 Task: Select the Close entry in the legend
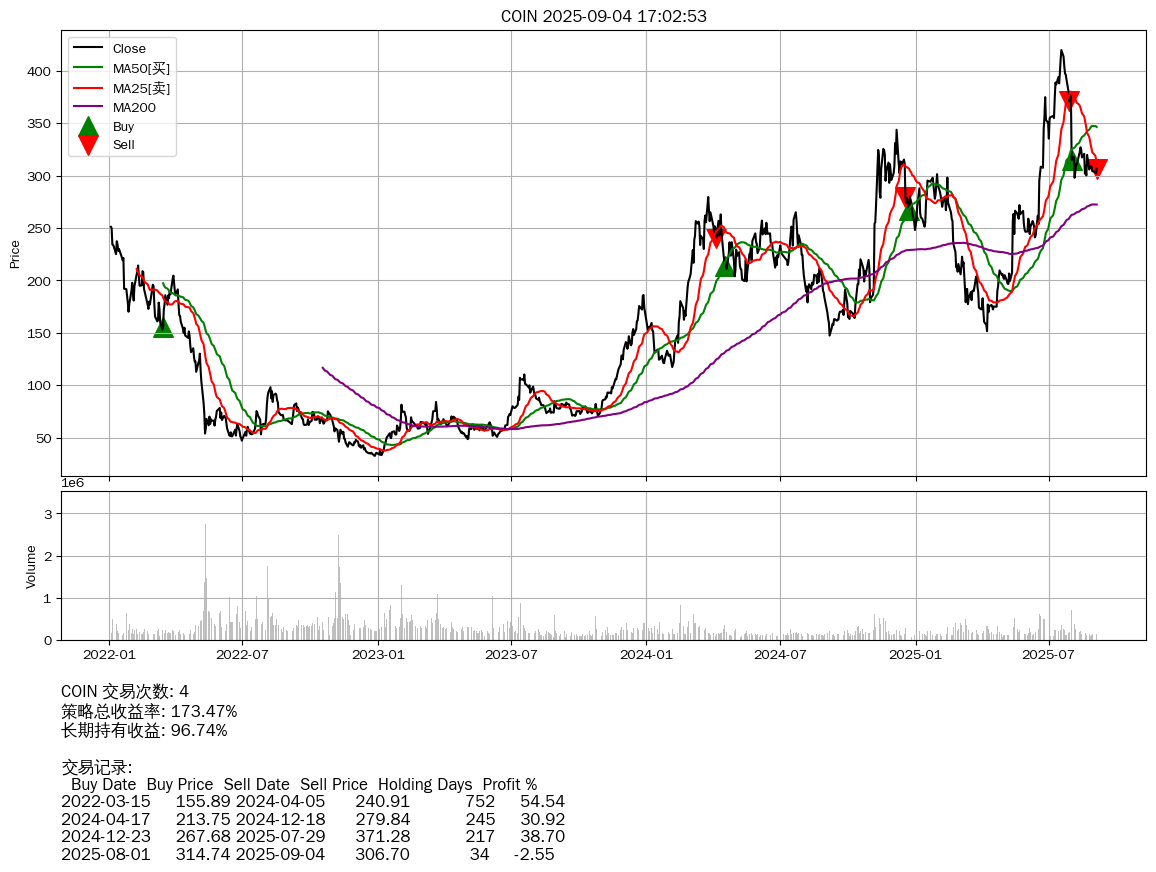coord(129,49)
